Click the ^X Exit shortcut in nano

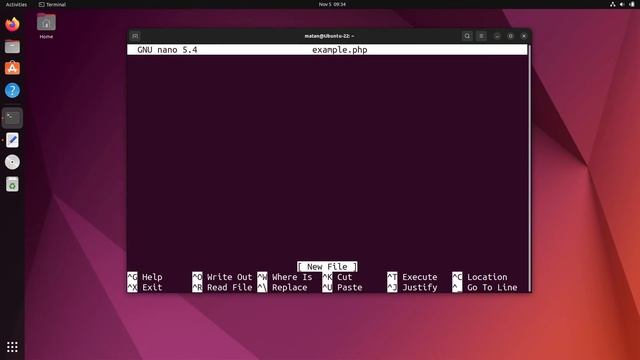coord(145,287)
